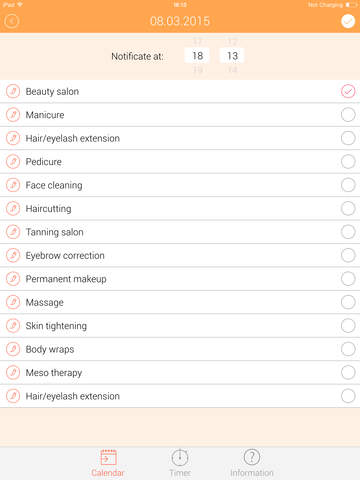Screen dimensions: 360x480
Task: Open the Timer tab
Action: pyautogui.click(x=180, y=463)
